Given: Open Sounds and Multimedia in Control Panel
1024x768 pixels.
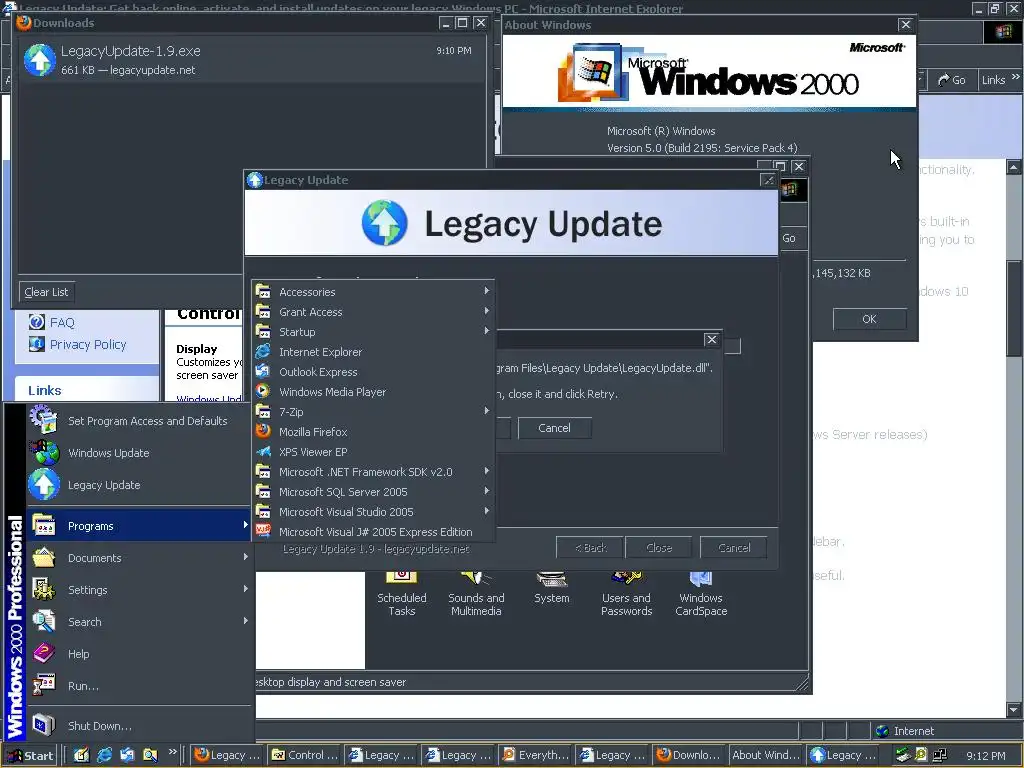Looking at the screenshot, I should click(476, 594).
